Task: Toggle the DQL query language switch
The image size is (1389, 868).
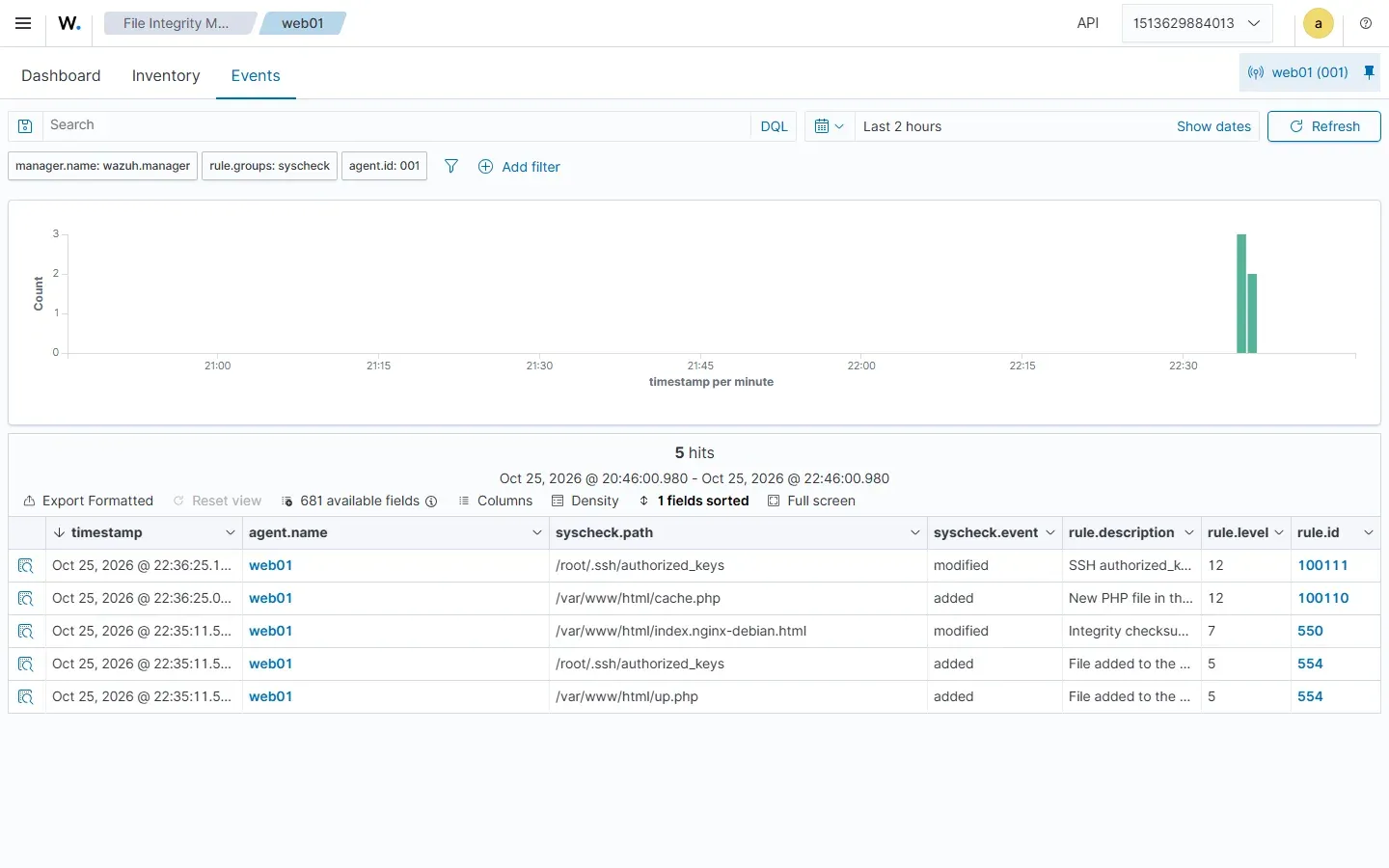Action: pyautogui.click(x=774, y=126)
